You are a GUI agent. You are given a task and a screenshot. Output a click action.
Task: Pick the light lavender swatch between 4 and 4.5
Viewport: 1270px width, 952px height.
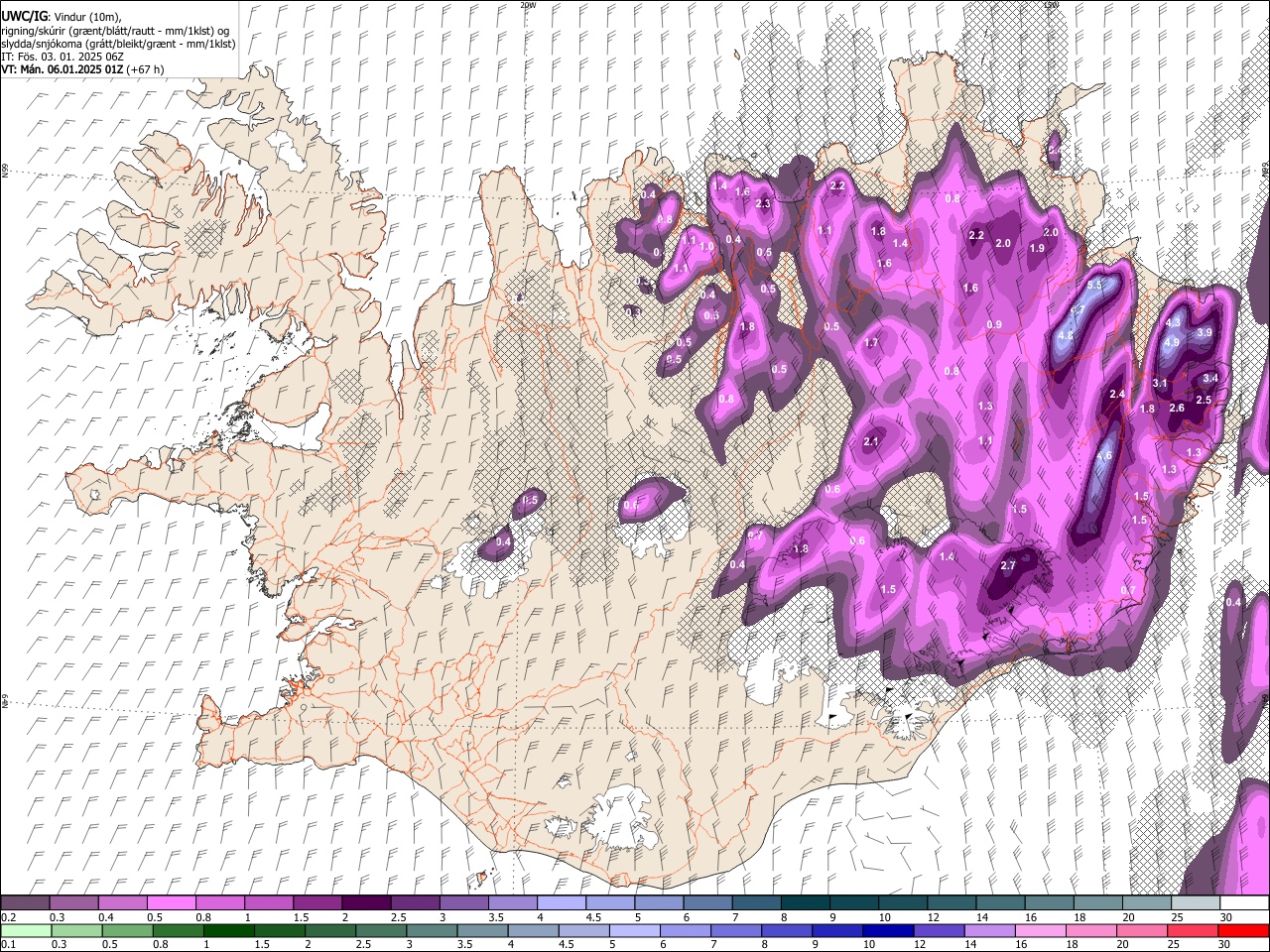[x=561, y=903]
